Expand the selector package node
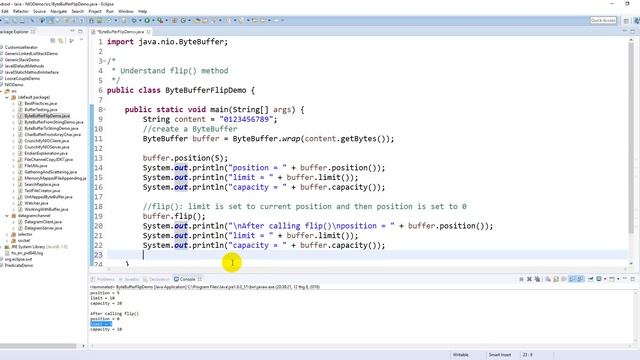 (x=7, y=234)
